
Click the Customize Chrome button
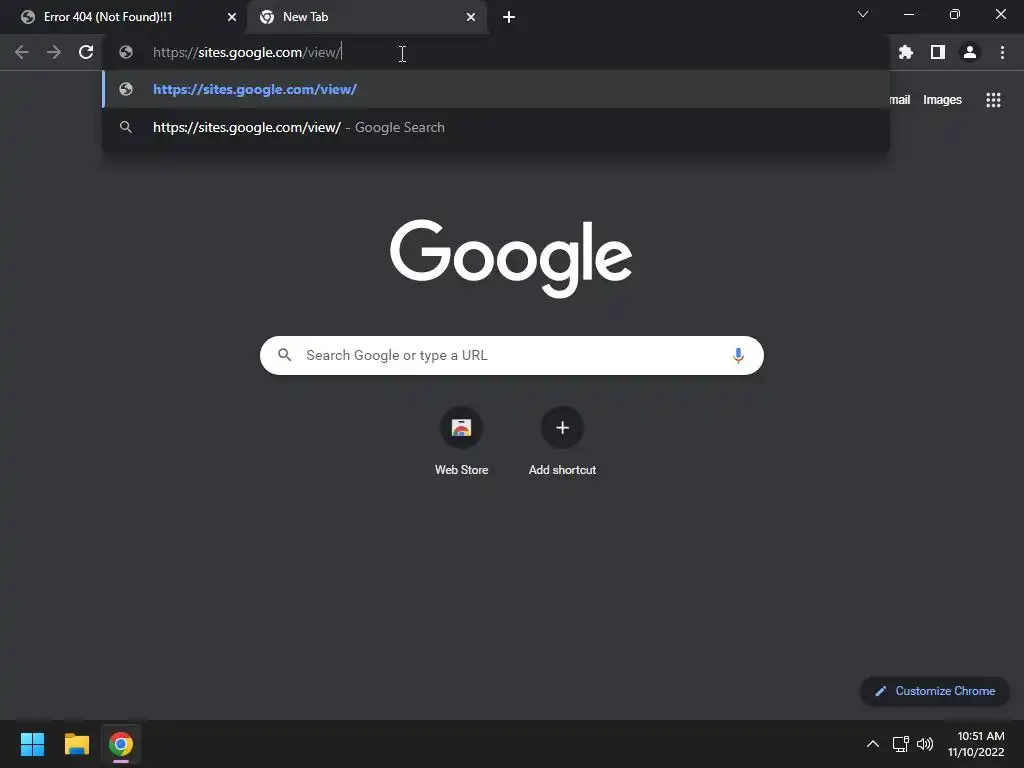pyautogui.click(x=935, y=691)
